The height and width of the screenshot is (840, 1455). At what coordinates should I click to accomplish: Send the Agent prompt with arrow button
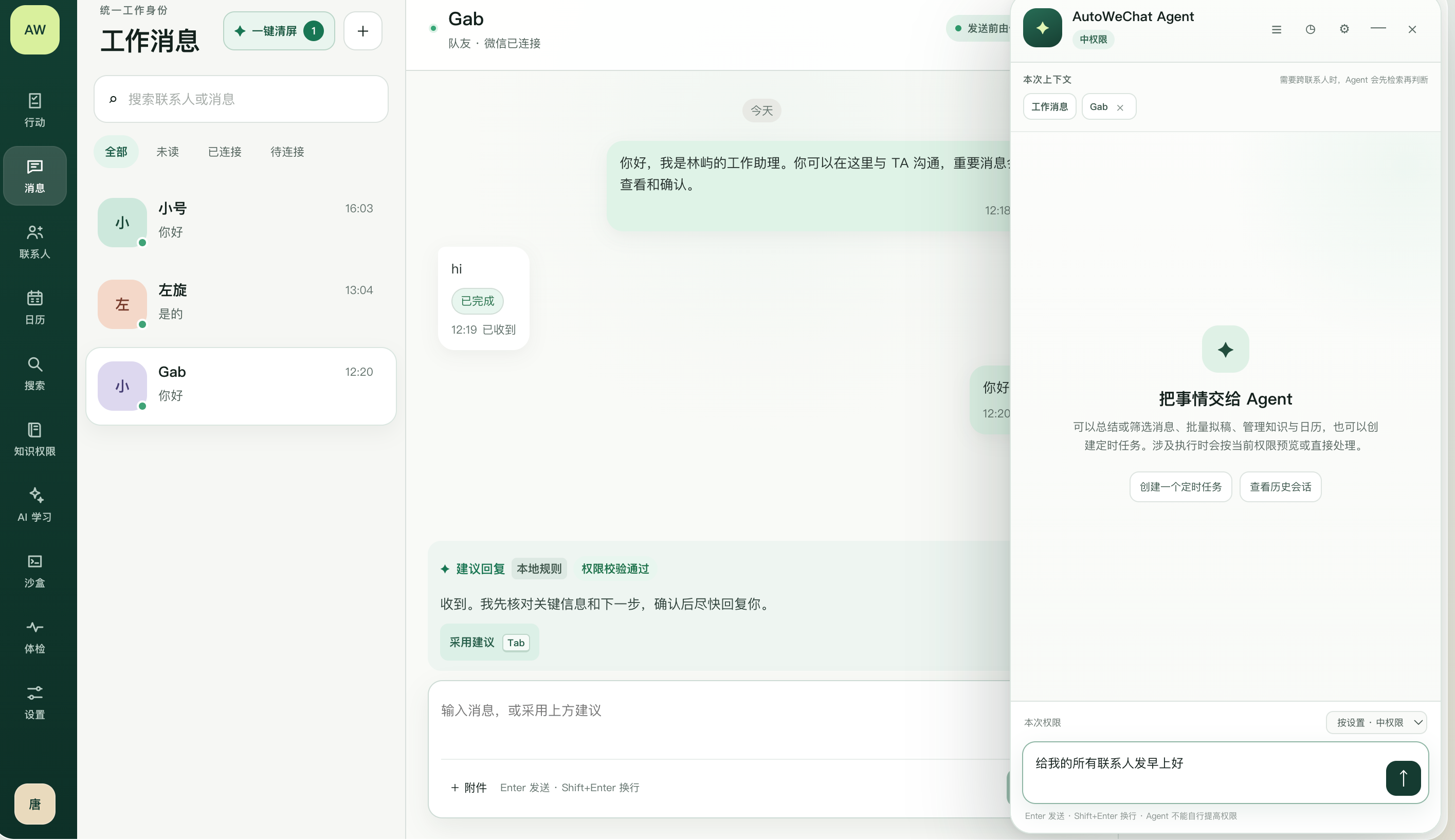click(x=1403, y=778)
